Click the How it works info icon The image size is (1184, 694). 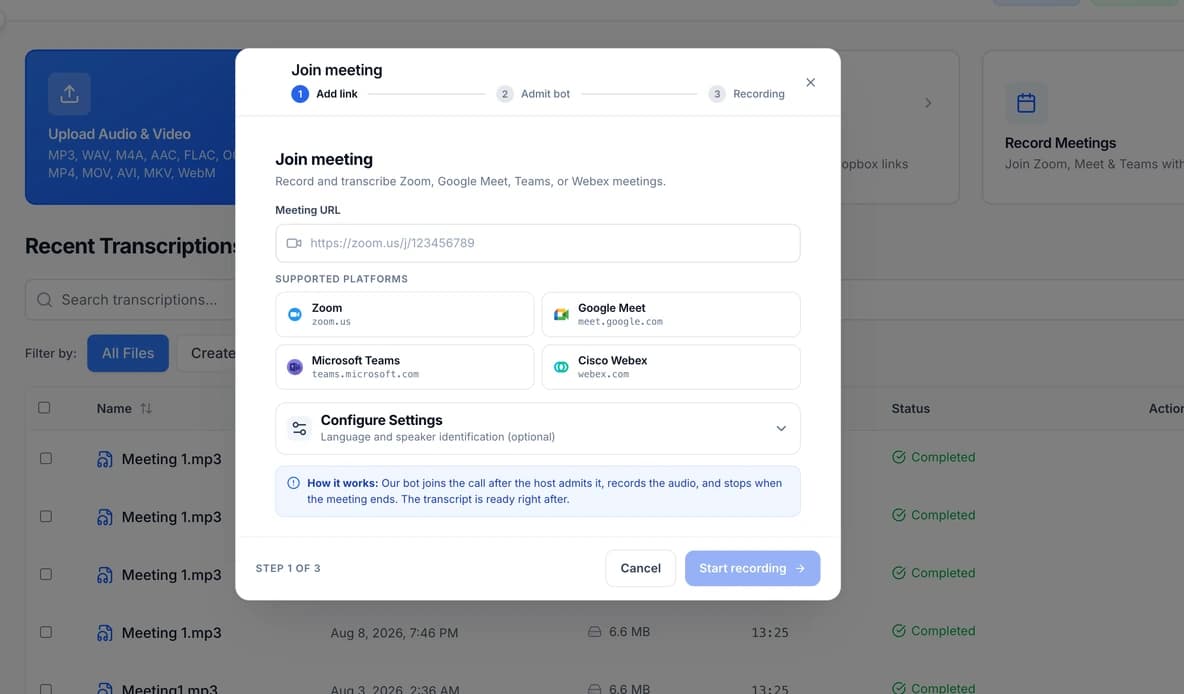293,483
